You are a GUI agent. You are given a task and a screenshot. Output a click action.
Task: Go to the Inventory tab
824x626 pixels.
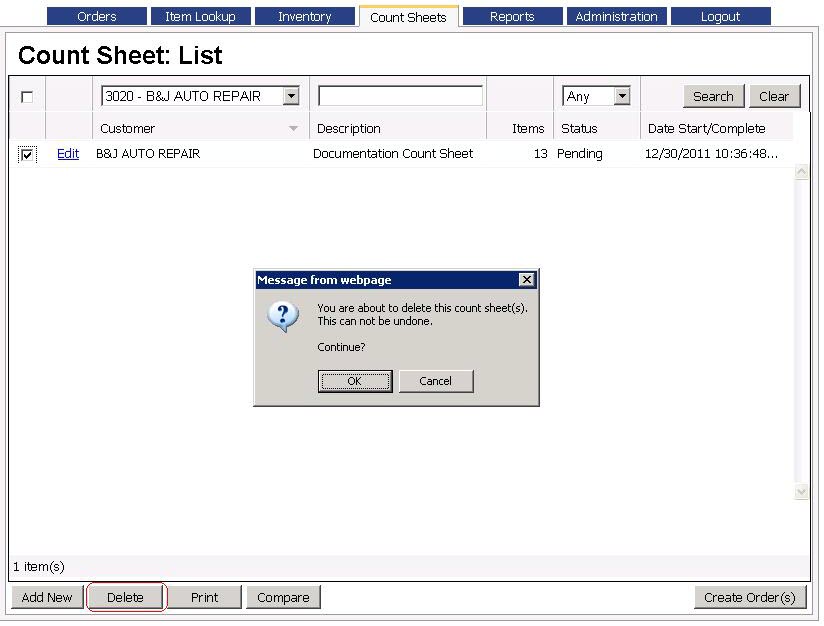(x=304, y=16)
